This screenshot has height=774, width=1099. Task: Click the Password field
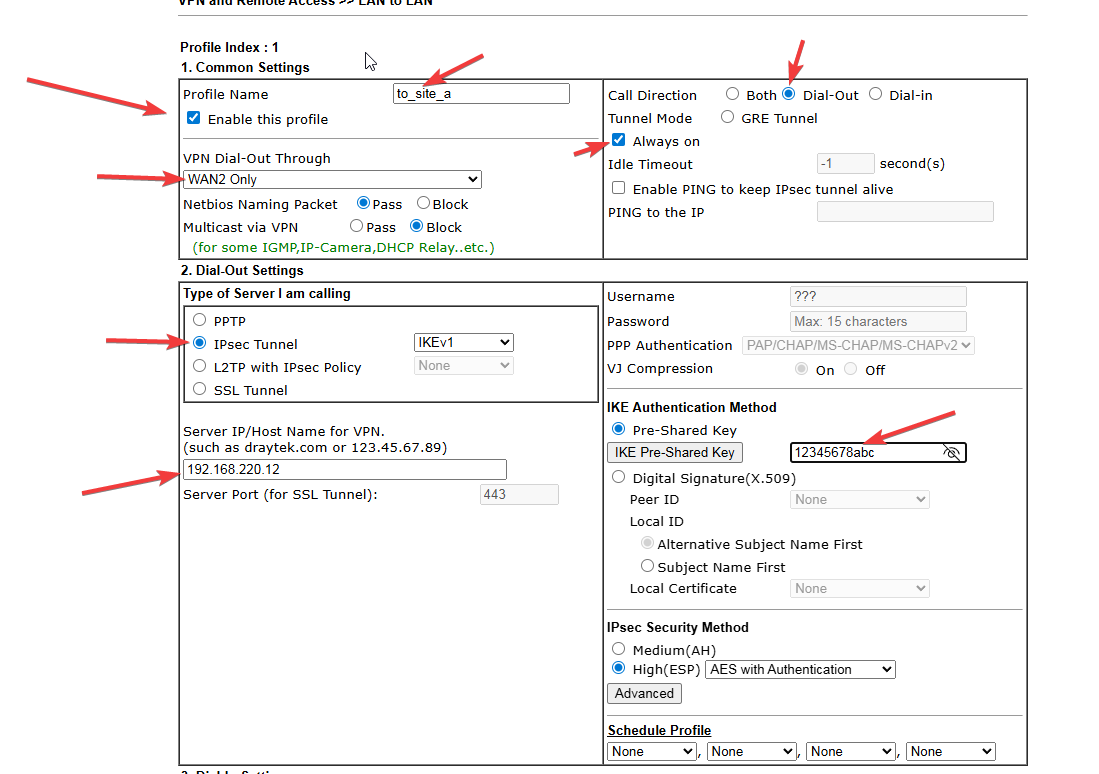click(878, 321)
